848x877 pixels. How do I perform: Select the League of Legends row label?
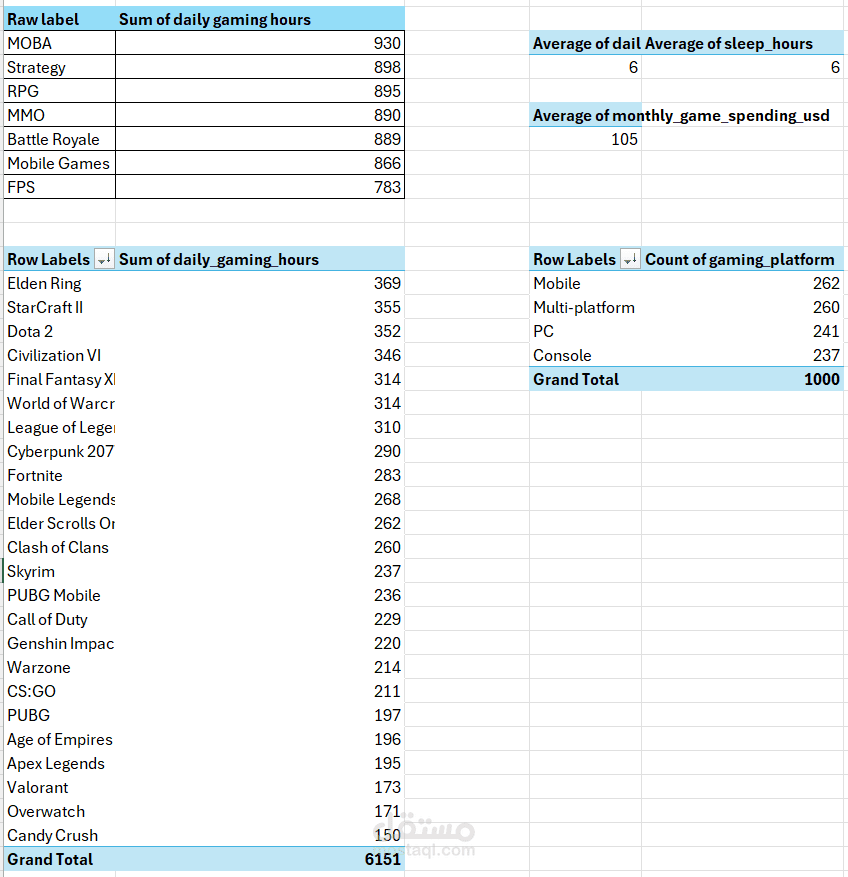(x=59, y=428)
